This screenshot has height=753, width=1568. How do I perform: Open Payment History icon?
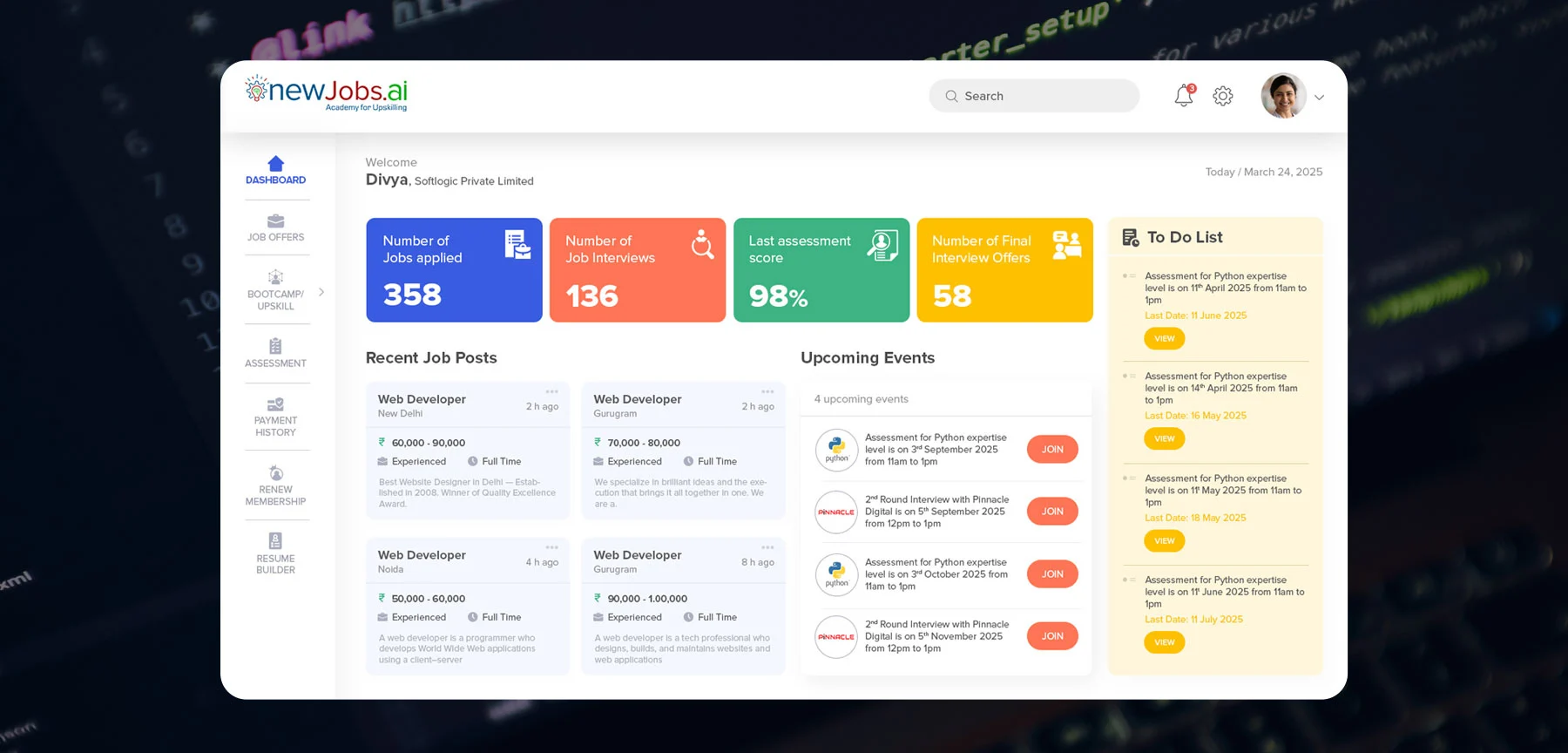click(275, 404)
